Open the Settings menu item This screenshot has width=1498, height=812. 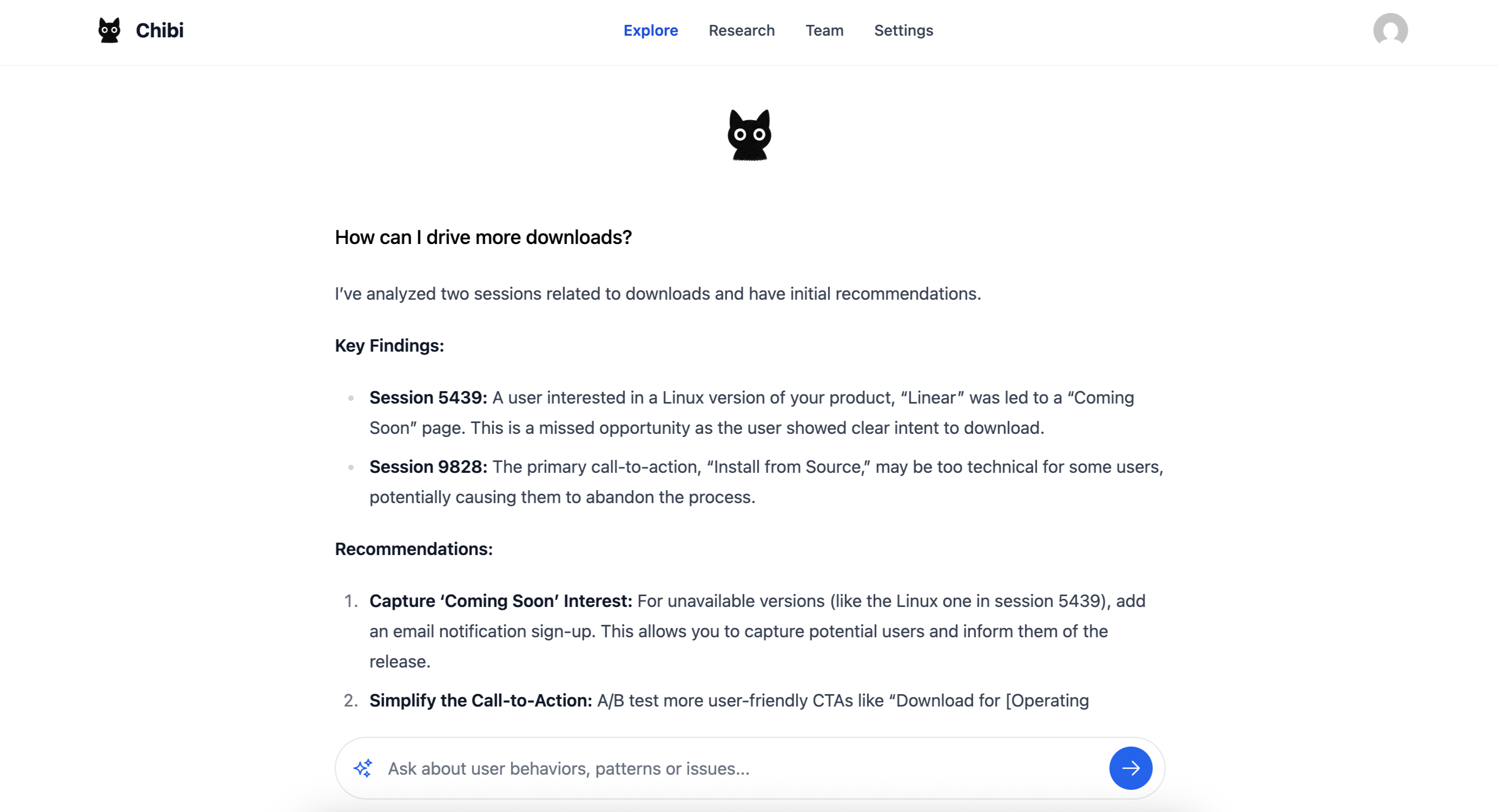(903, 30)
